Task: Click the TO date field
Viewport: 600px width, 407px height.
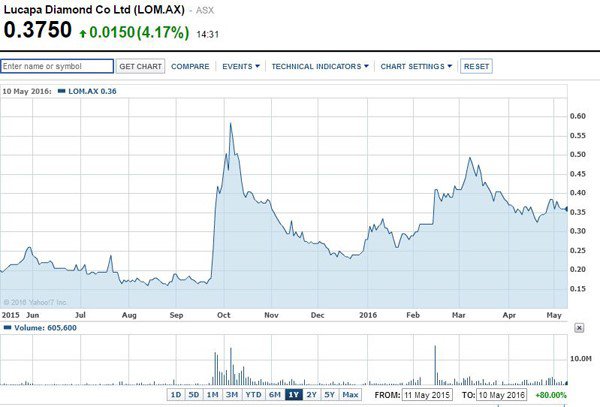Action: coord(502,395)
